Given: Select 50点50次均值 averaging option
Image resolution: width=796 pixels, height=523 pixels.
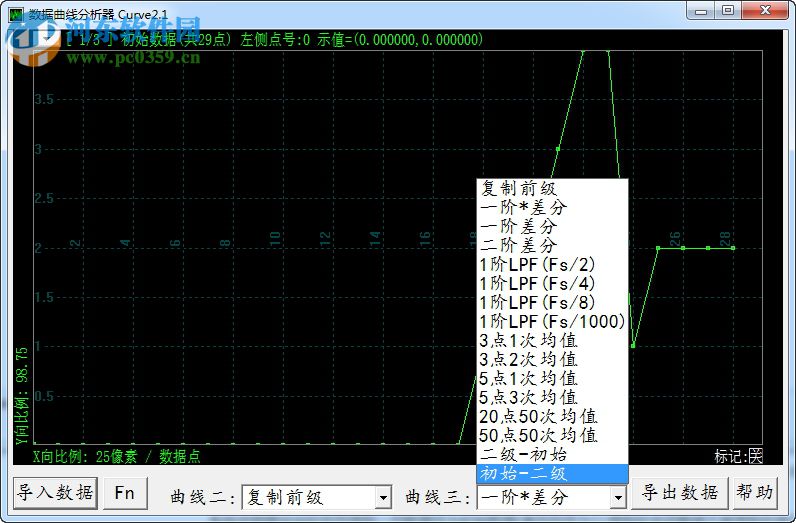Looking at the screenshot, I should coord(552,436).
